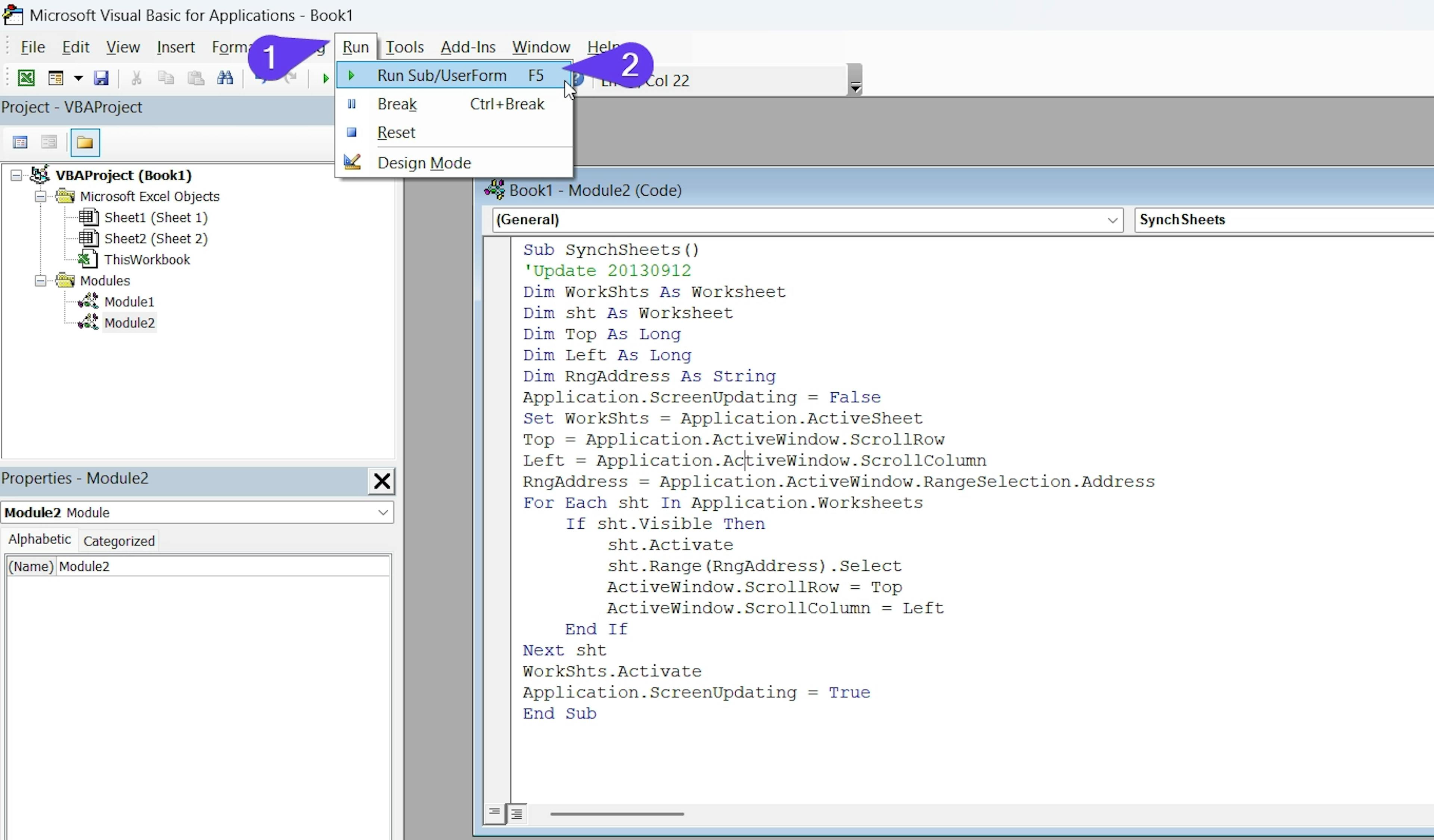The height and width of the screenshot is (840, 1434).
Task: Click the Insert UserForm toolbar icon
Action: click(x=55, y=78)
